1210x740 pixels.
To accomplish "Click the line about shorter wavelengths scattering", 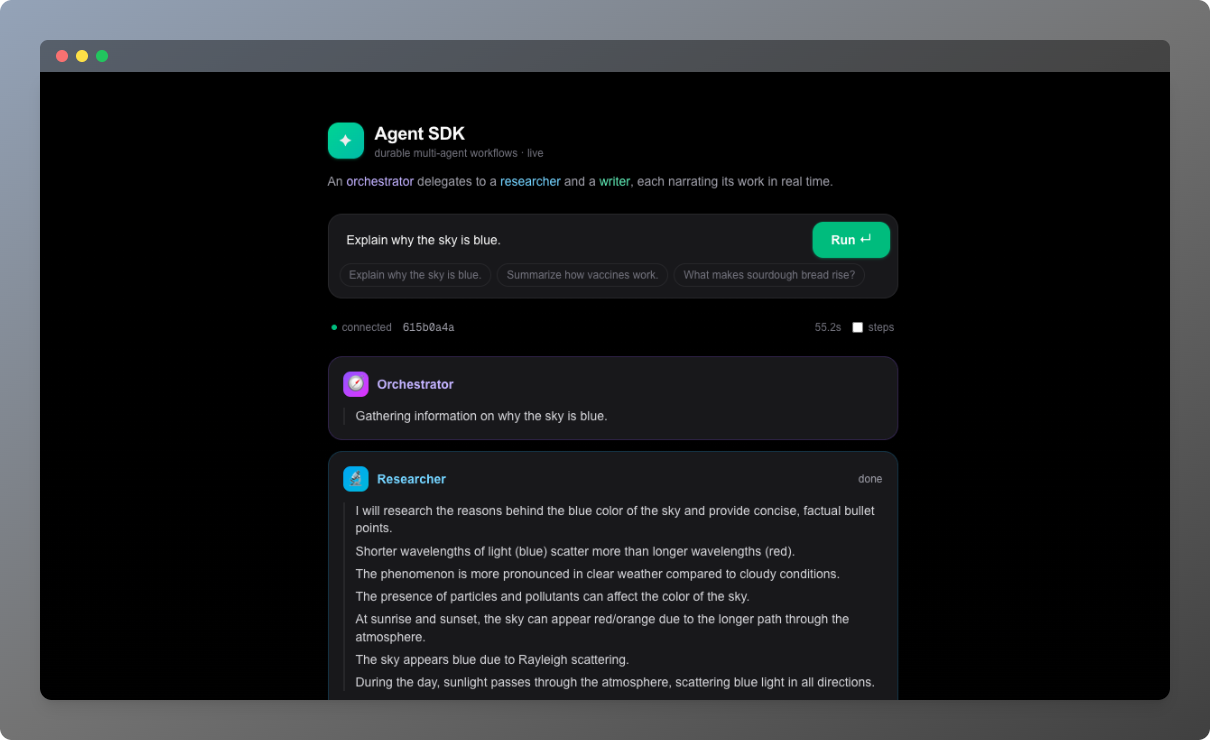I will [x=575, y=551].
